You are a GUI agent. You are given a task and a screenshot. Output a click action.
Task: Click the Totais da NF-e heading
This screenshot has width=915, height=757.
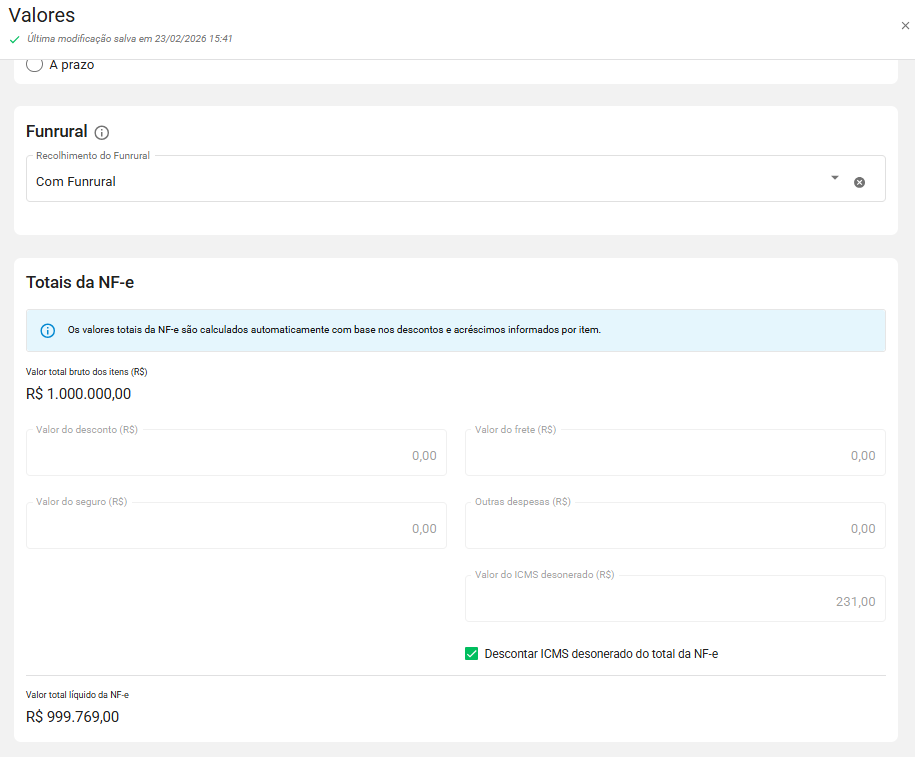coord(80,283)
